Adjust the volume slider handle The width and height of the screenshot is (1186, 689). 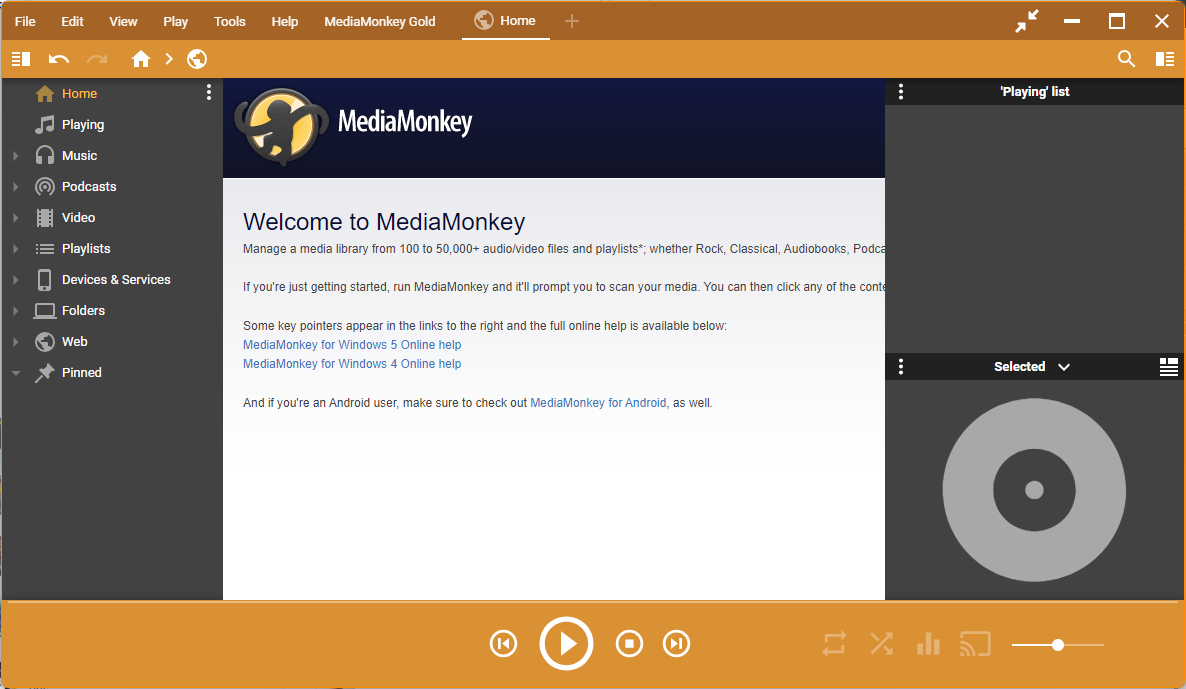pos(1058,645)
